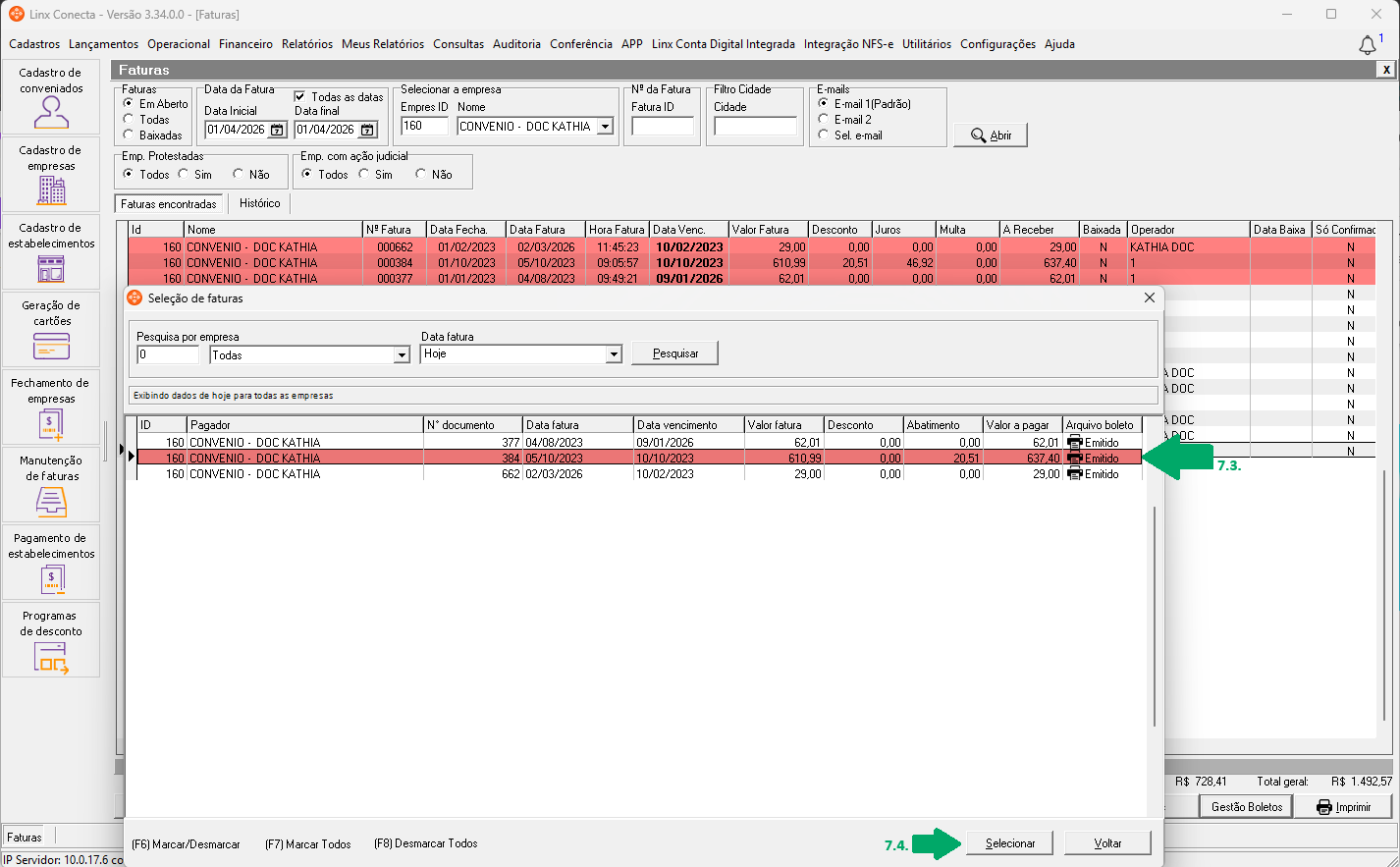Select the invoice row with document 662

tap(639, 474)
